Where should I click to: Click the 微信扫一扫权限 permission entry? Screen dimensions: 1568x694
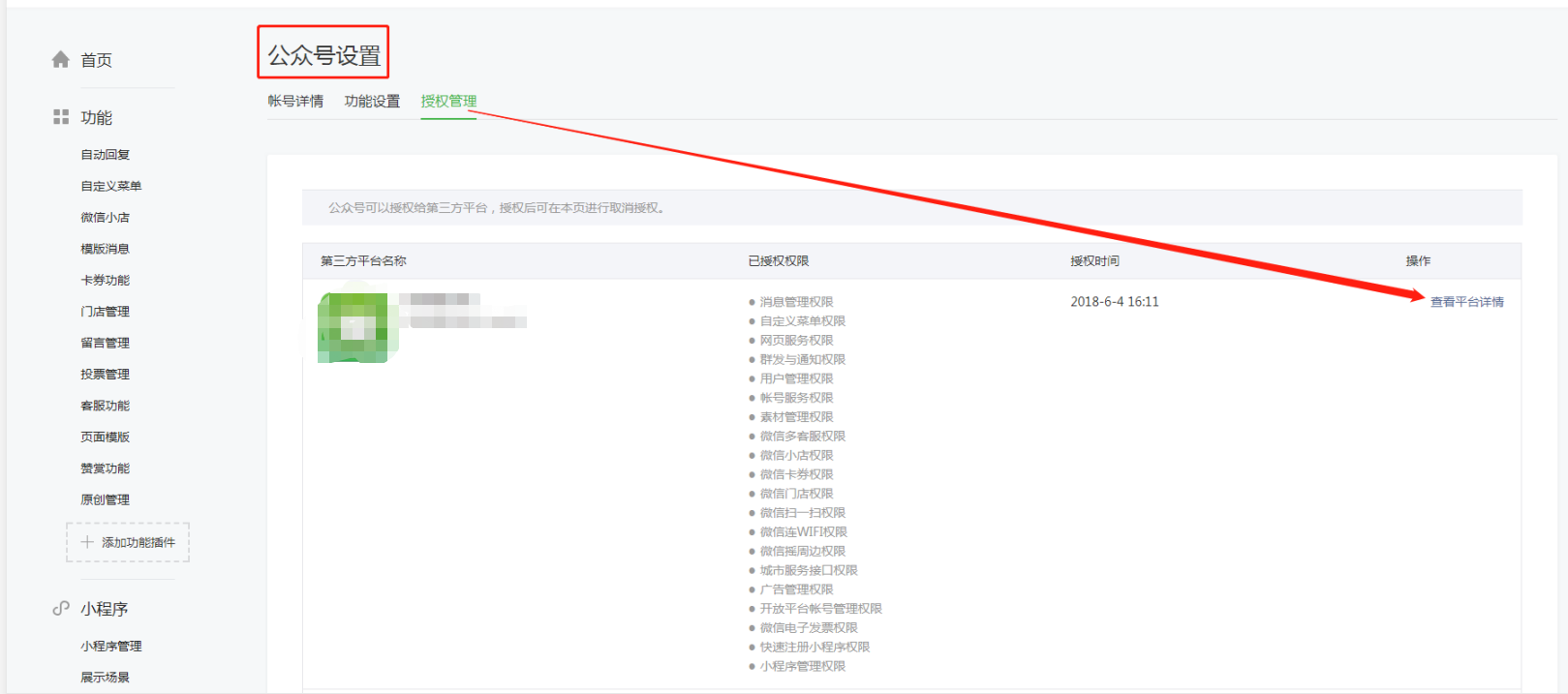point(803,513)
